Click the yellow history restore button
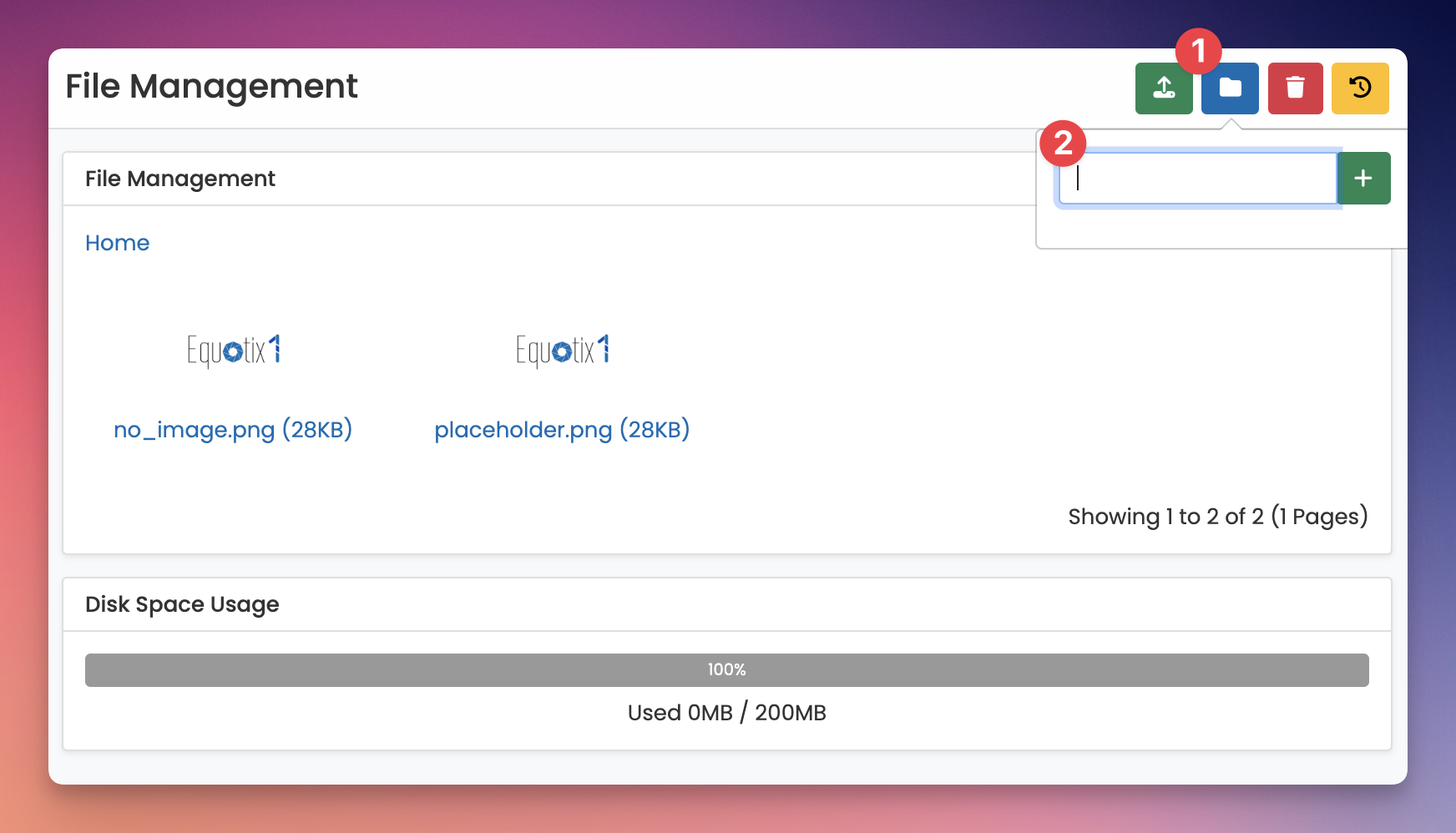 [1359, 88]
